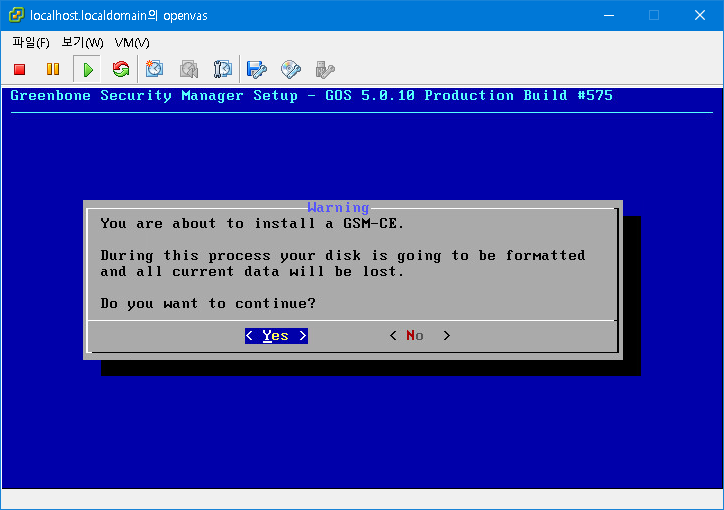Click the green Power On play icon
Viewport: 724px width, 510px height.
[87, 70]
